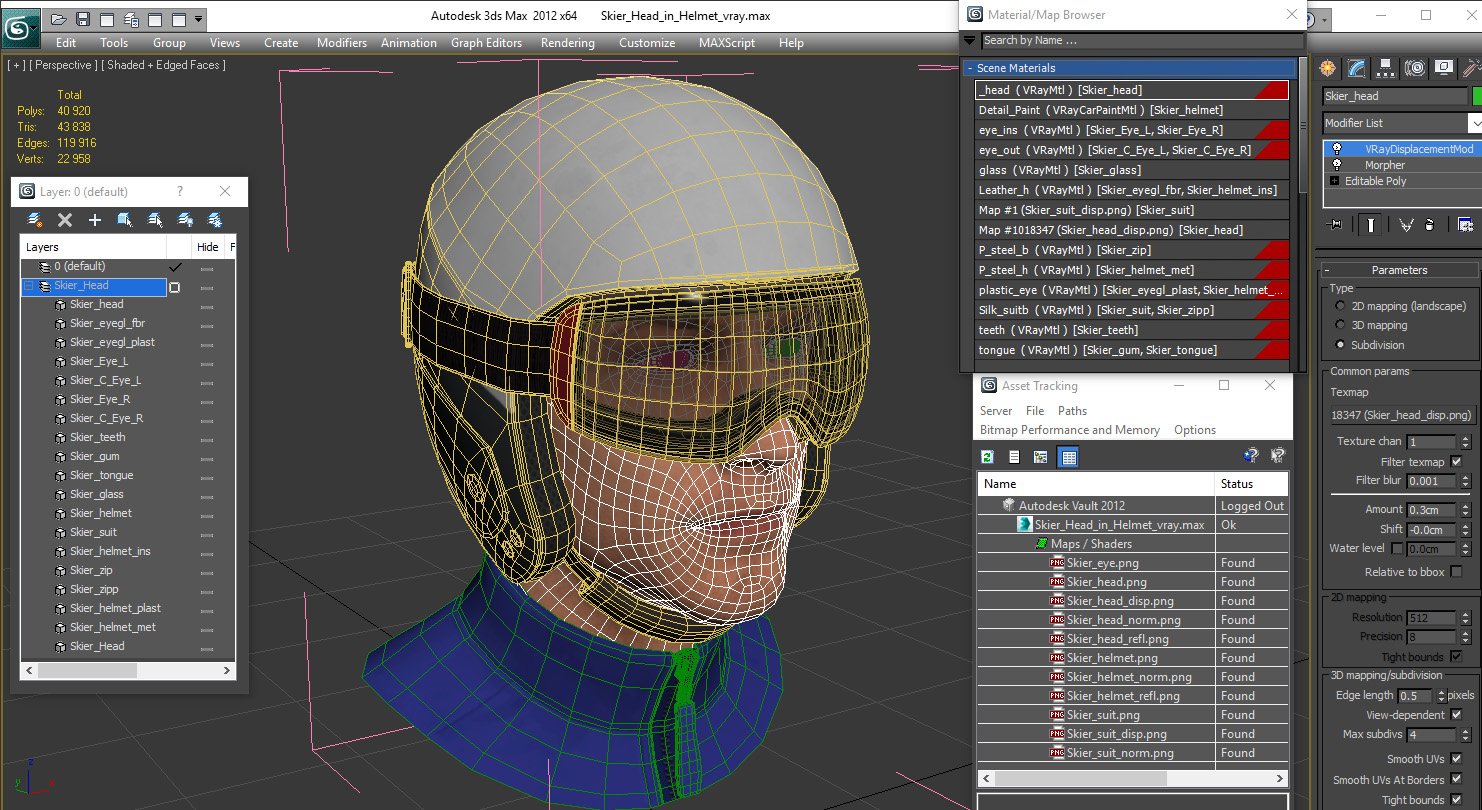Toggle Relative to bbox checkbox
Screen dimensions: 1482x810
(x=1455, y=572)
